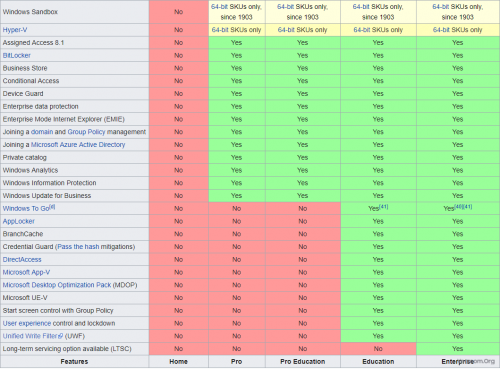Open footnote [40] in Windows To Go Enterprise cell
The width and height of the screenshot is (500, 369).
(459, 207)
